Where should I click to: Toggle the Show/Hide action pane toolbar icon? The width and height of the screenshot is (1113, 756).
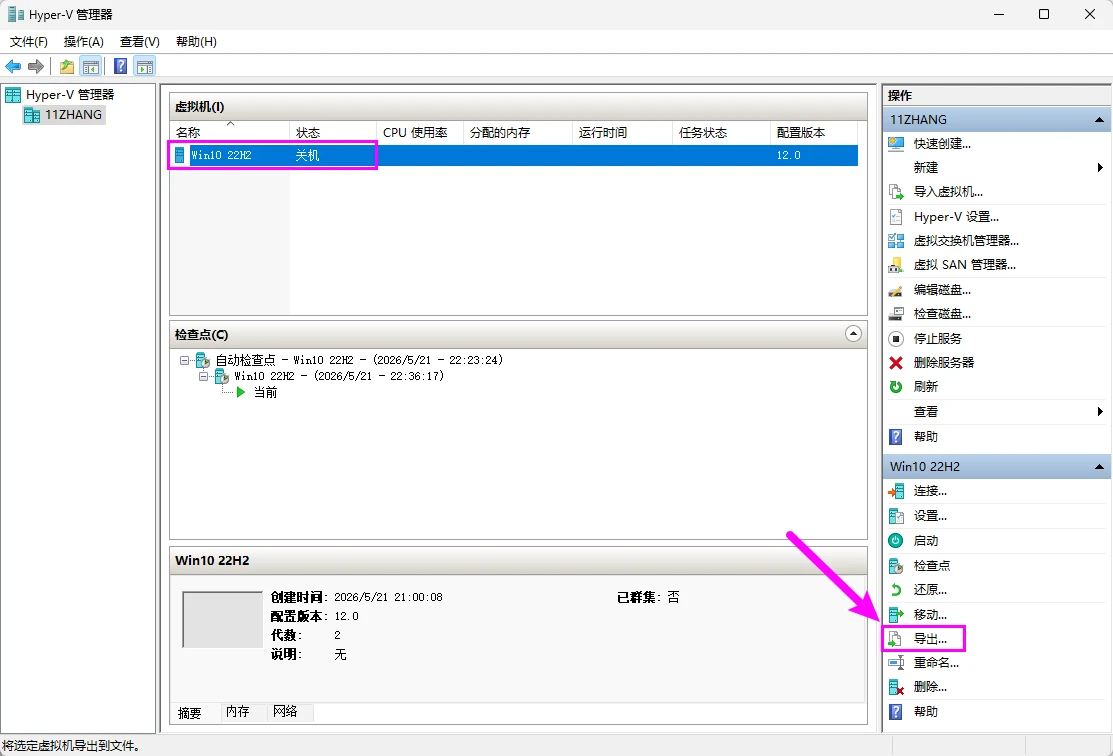pyautogui.click(x=145, y=67)
